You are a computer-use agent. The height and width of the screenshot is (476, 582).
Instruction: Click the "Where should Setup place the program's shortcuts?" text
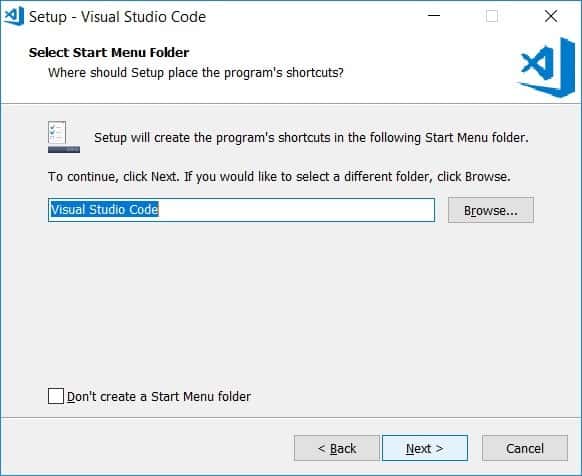[196, 72]
